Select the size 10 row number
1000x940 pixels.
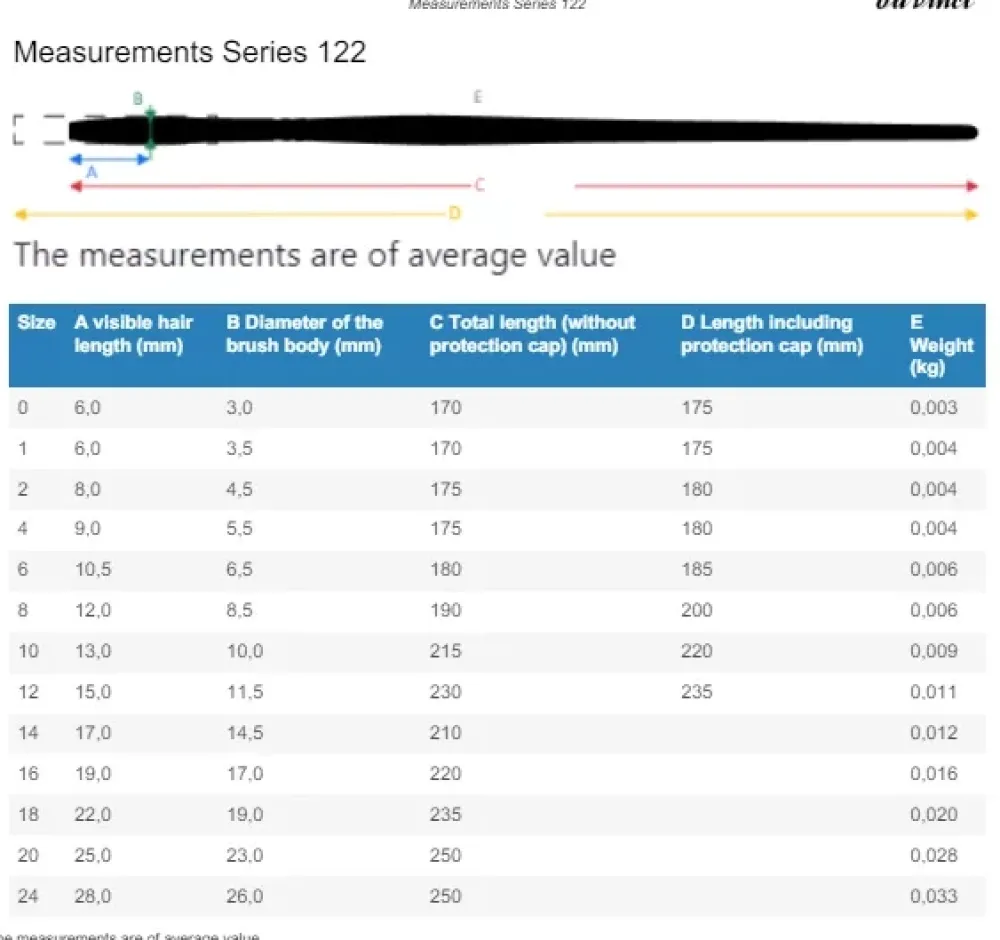pos(28,651)
